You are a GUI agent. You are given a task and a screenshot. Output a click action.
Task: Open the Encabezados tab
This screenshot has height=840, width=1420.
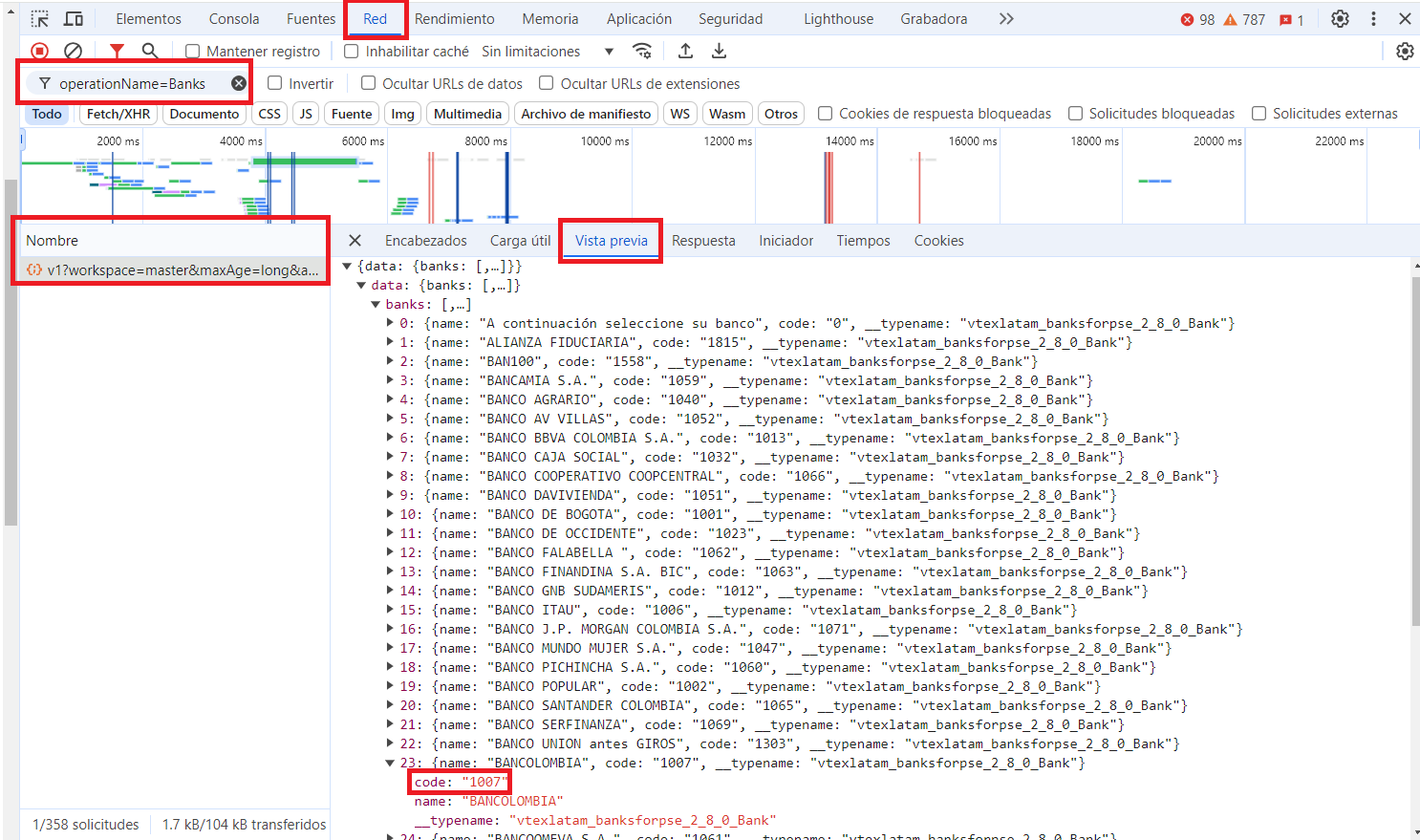[x=425, y=241]
